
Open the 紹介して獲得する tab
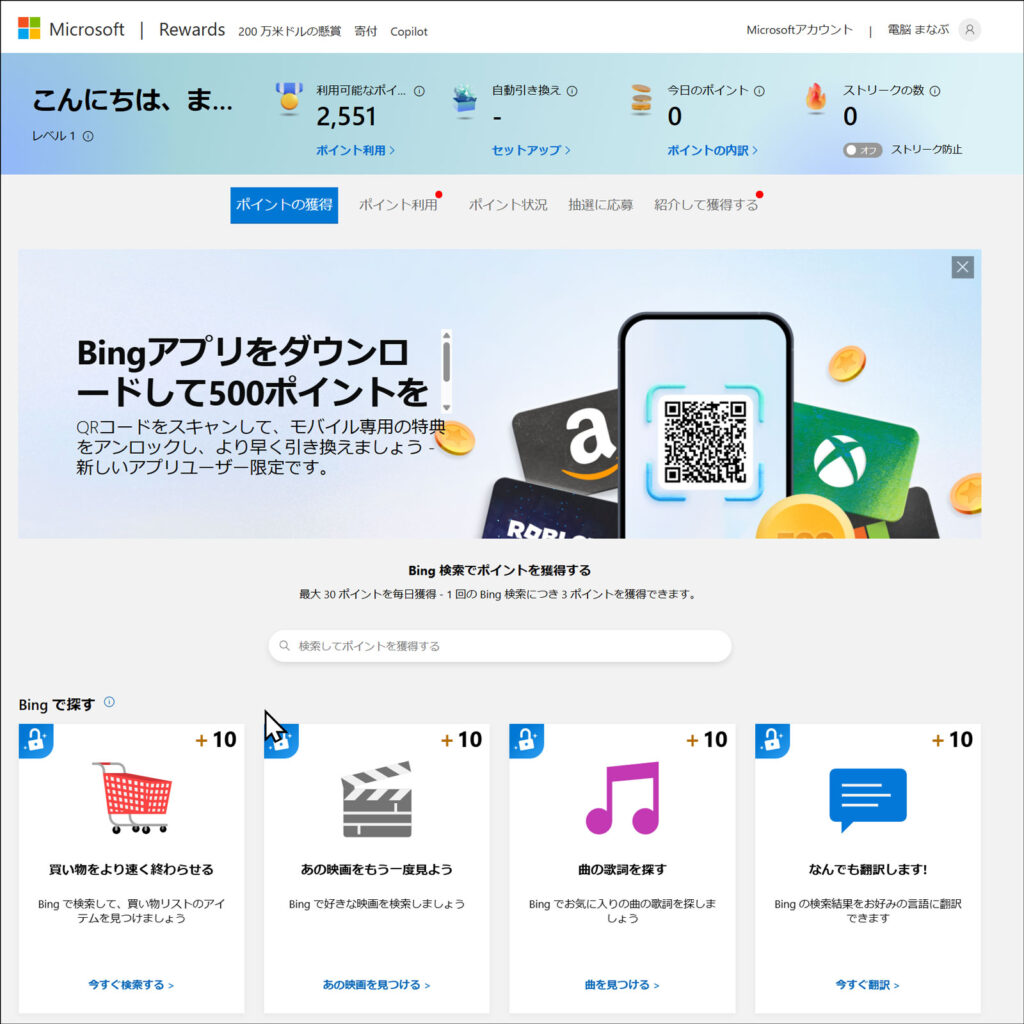[706, 205]
